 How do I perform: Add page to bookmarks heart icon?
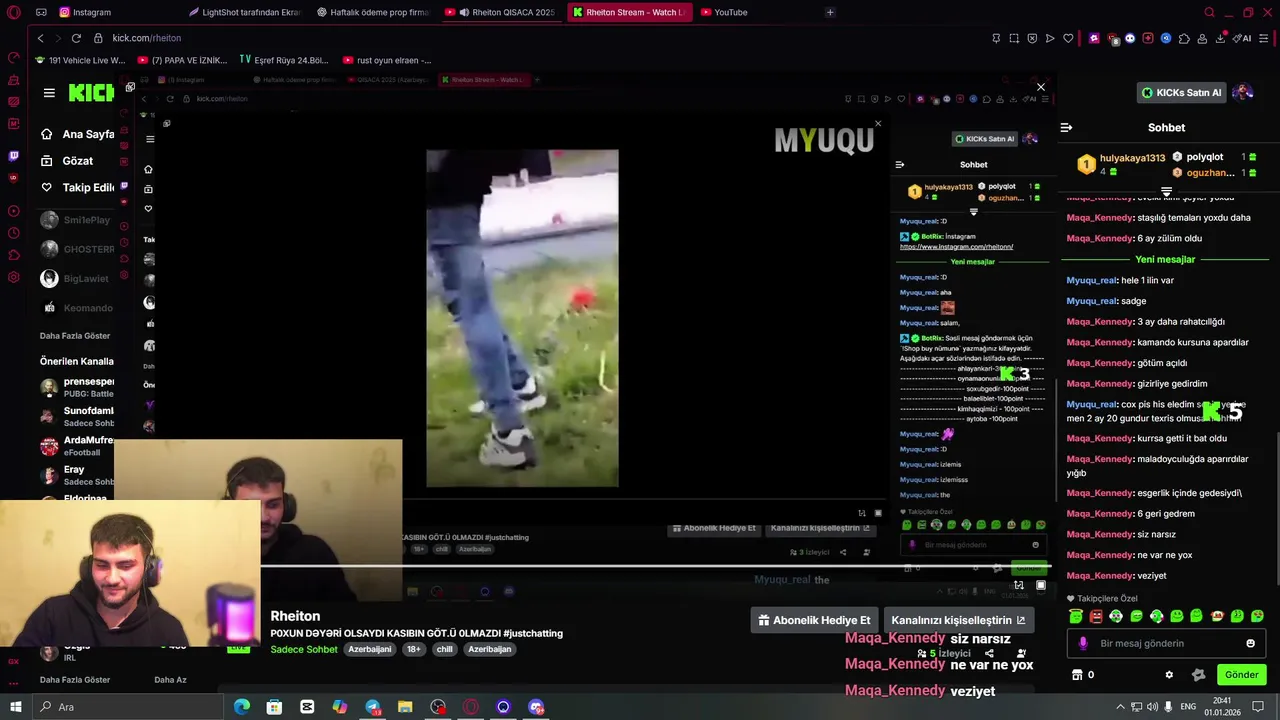point(1068,38)
